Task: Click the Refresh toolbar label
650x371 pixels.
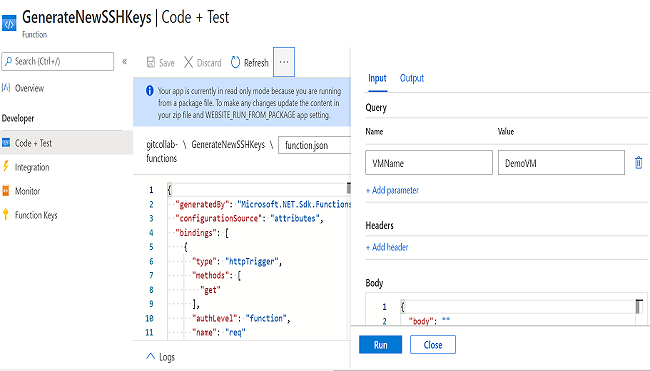Action: tap(256, 63)
